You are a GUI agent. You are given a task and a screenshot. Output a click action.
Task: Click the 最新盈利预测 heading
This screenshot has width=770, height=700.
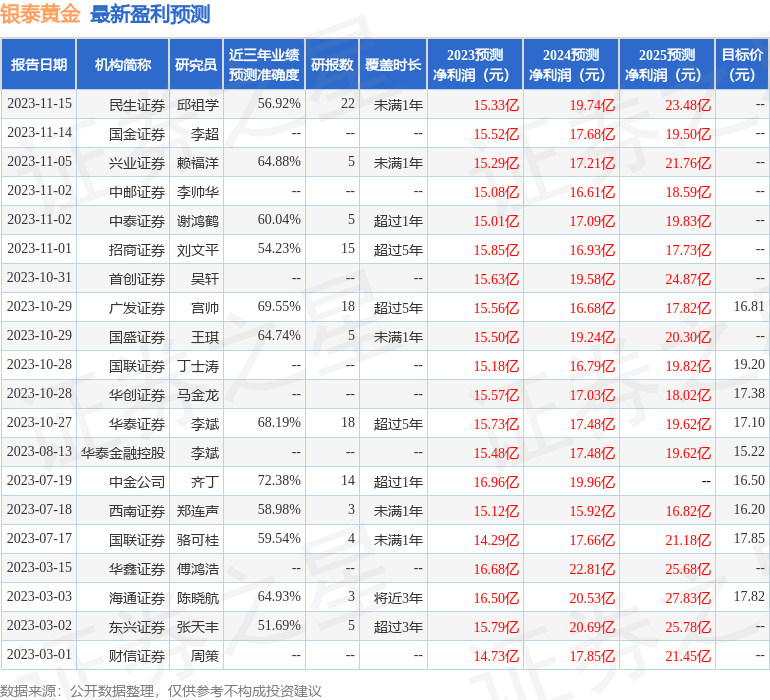click(150, 14)
